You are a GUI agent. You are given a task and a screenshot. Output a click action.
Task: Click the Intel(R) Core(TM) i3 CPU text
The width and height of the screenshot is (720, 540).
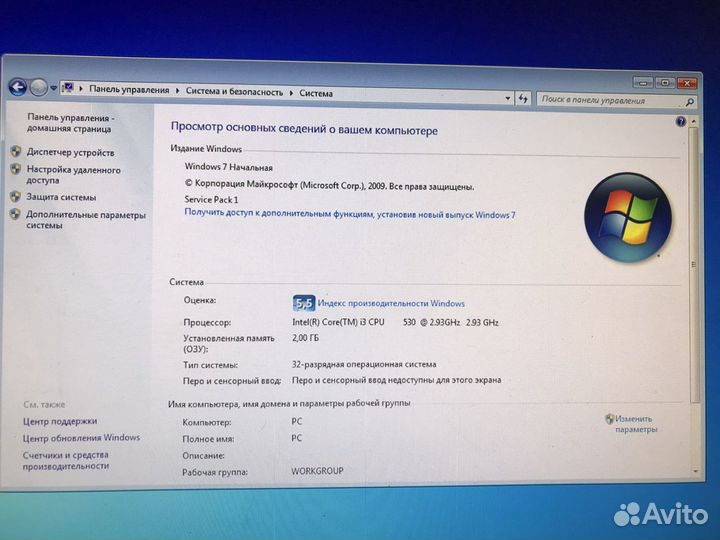click(x=338, y=322)
